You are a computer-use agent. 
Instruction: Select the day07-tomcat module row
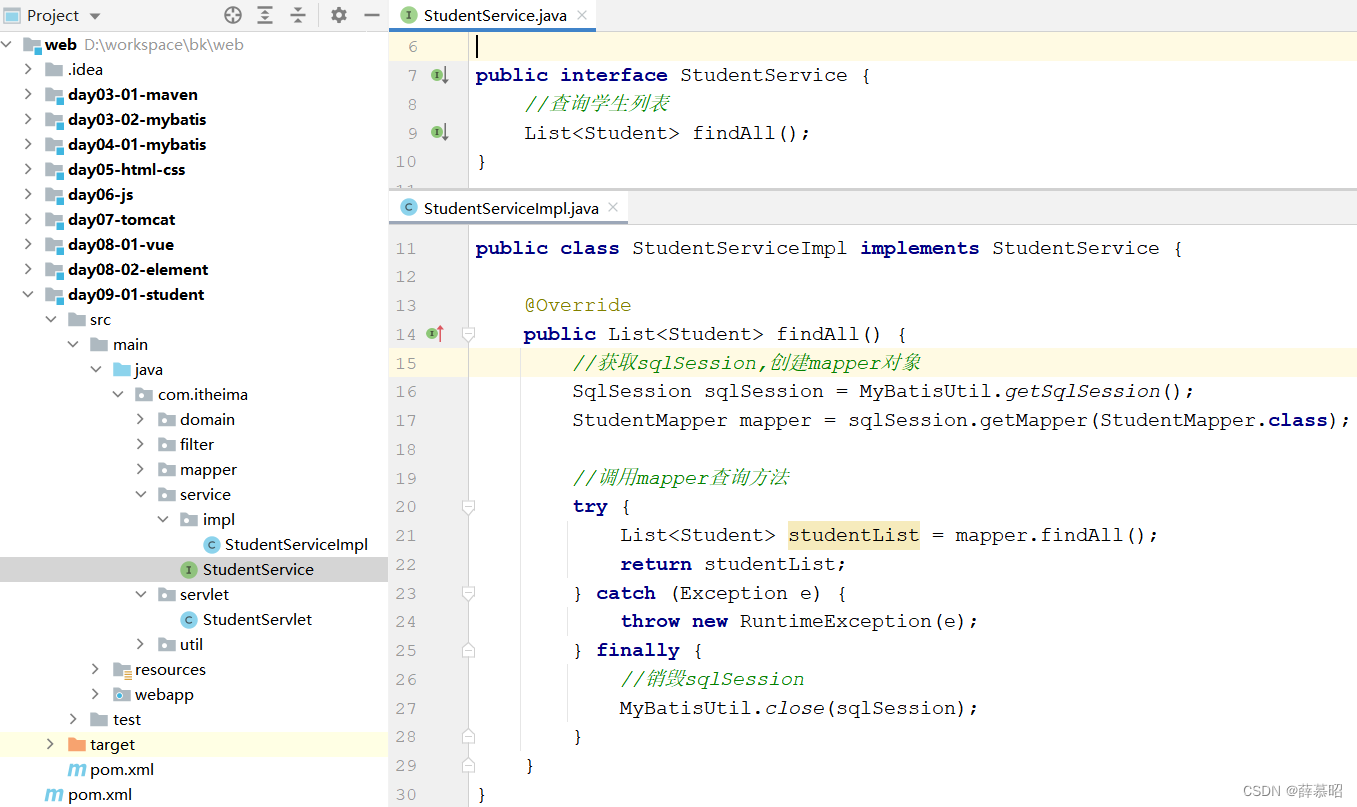[x=194, y=219]
